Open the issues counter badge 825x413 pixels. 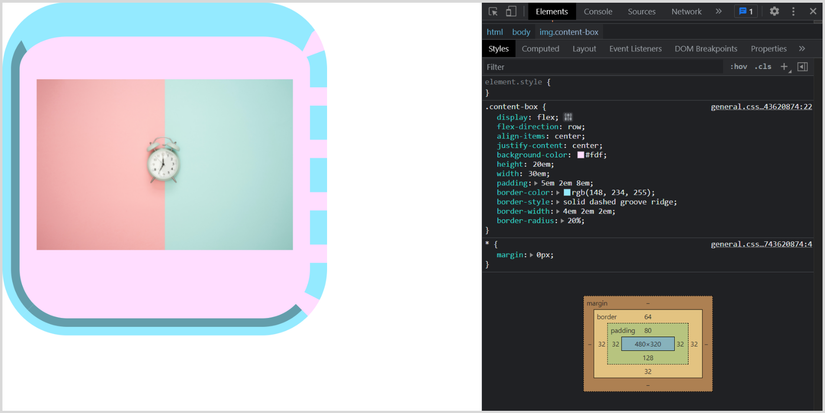pyautogui.click(x=746, y=11)
